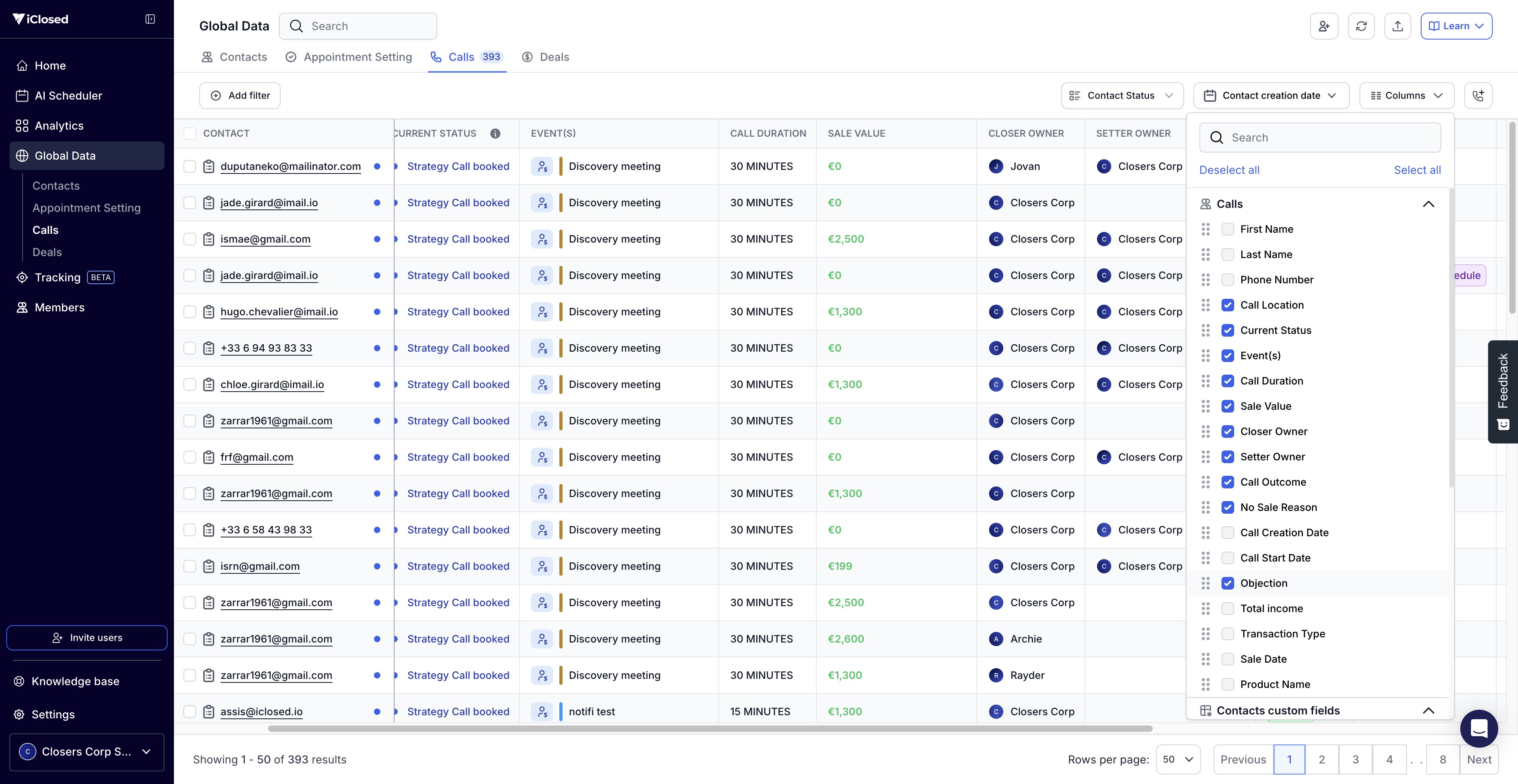Open the chat support bubble icon

click(1478, 729)
